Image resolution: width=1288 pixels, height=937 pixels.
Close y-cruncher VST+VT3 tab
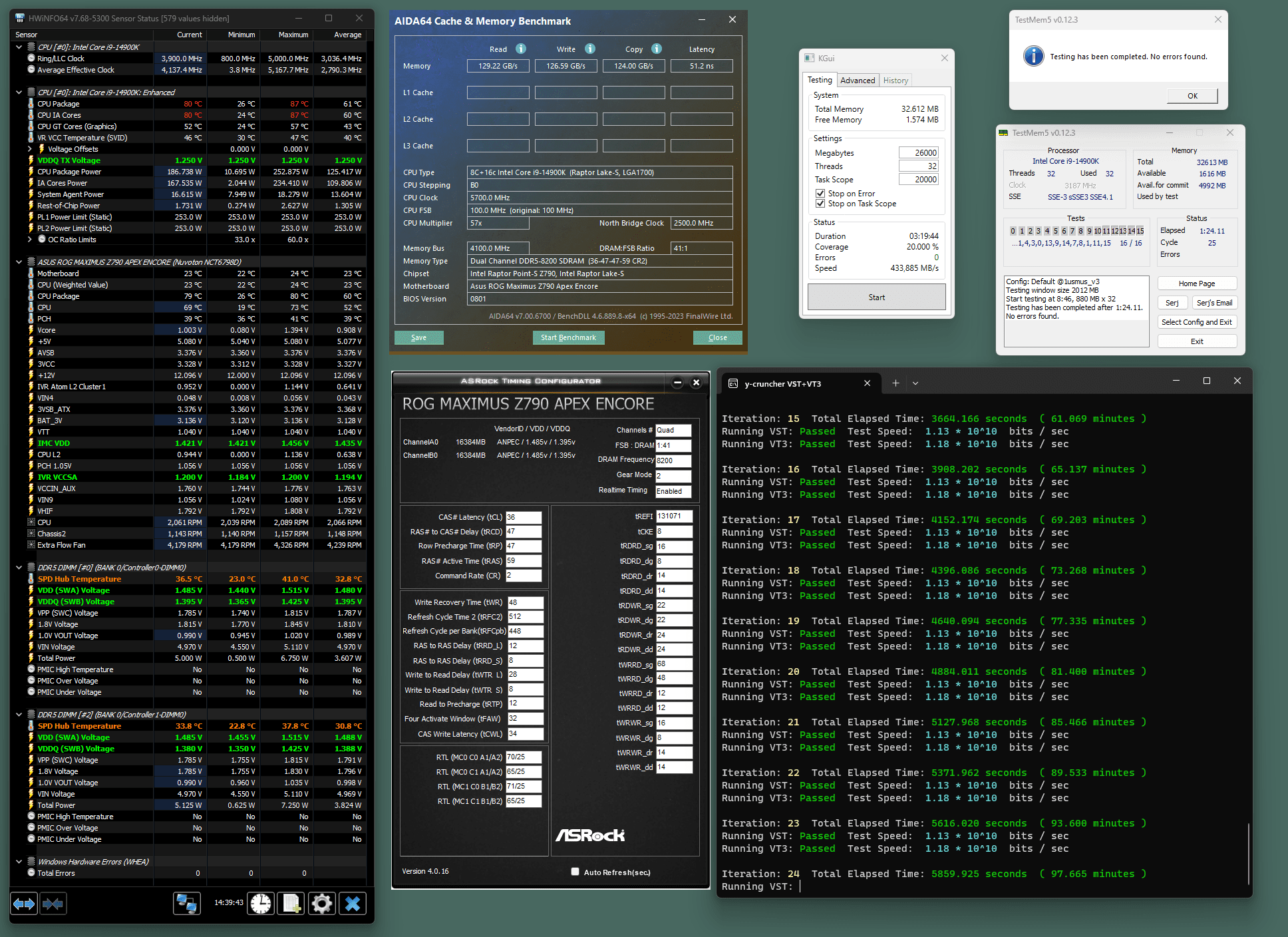click(867, 383)
